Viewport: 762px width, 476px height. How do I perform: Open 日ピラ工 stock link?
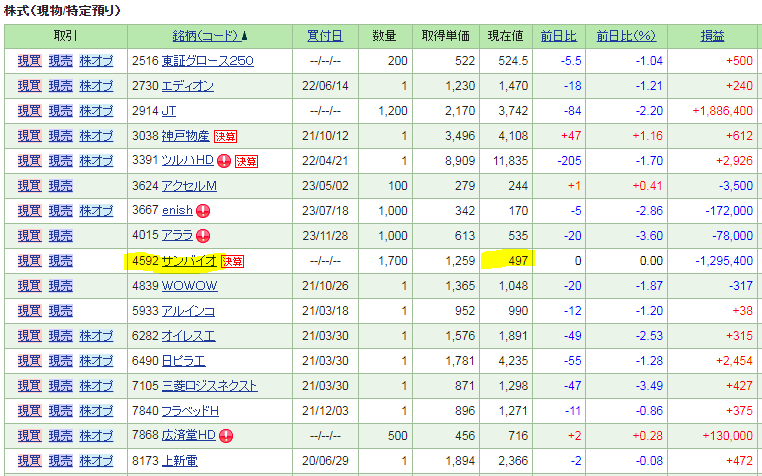coord(184,361)
